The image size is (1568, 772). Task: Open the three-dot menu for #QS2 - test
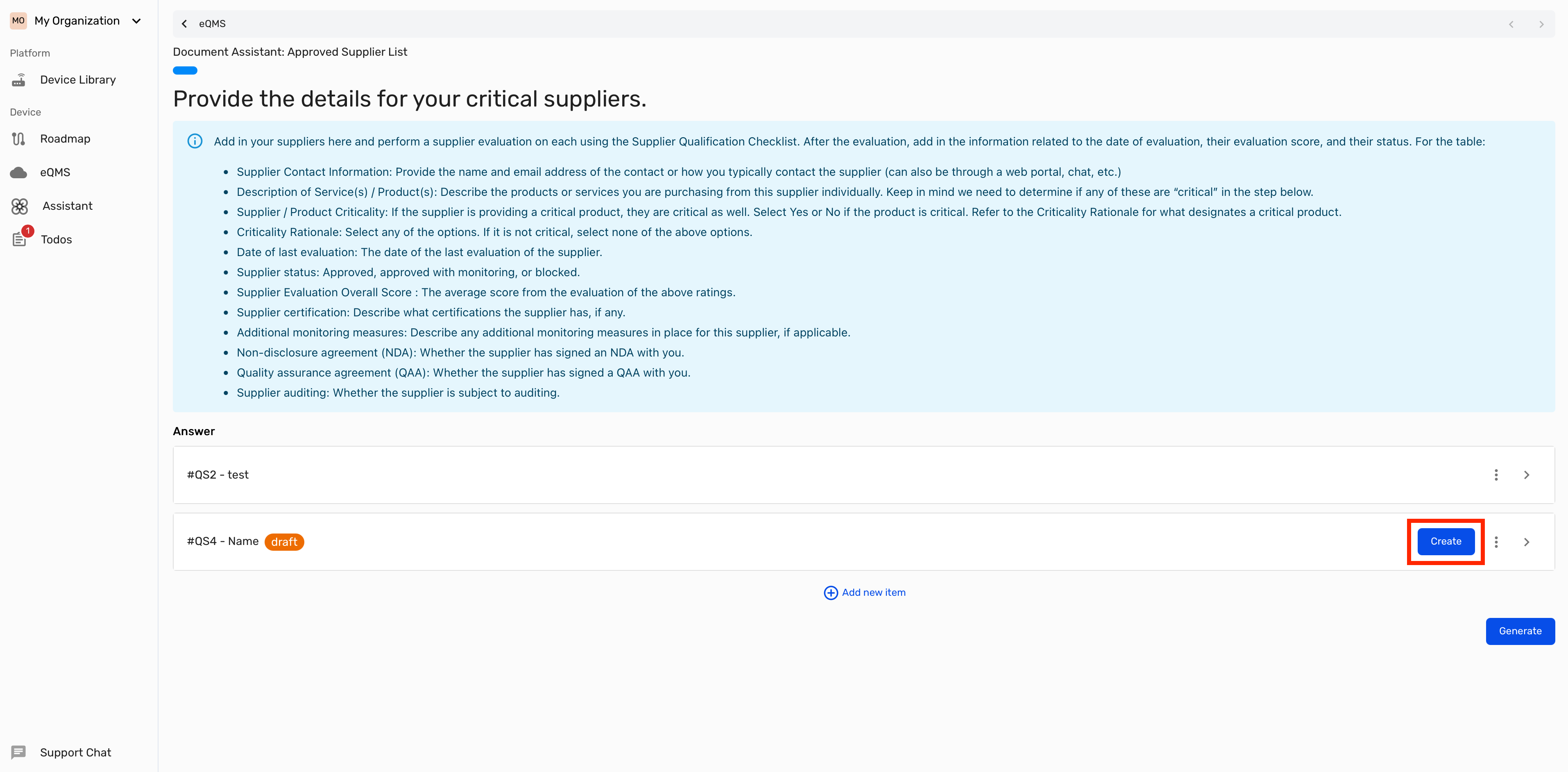tap(1496, 475)
